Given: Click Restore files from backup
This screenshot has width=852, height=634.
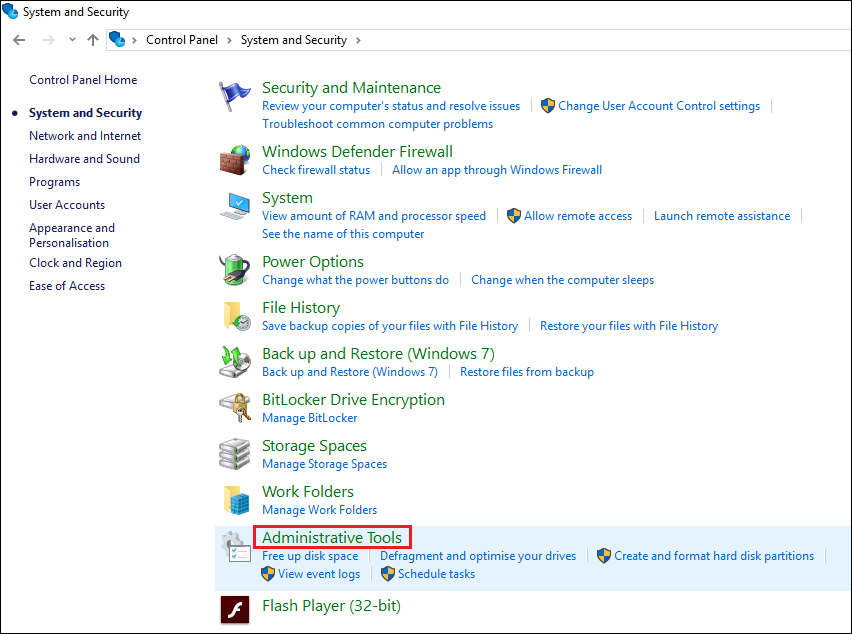Looking at the screenshot, I should click(527, 372).
